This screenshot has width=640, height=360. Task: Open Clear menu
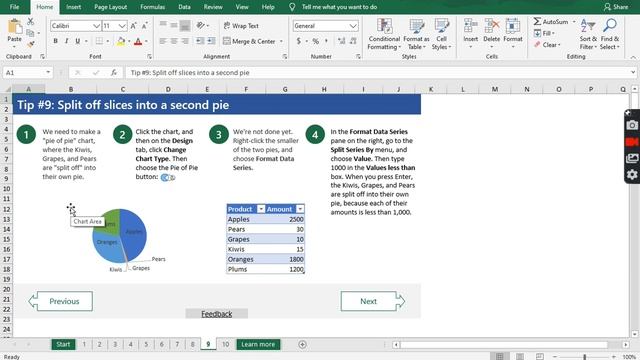click(x=547, y=44)
